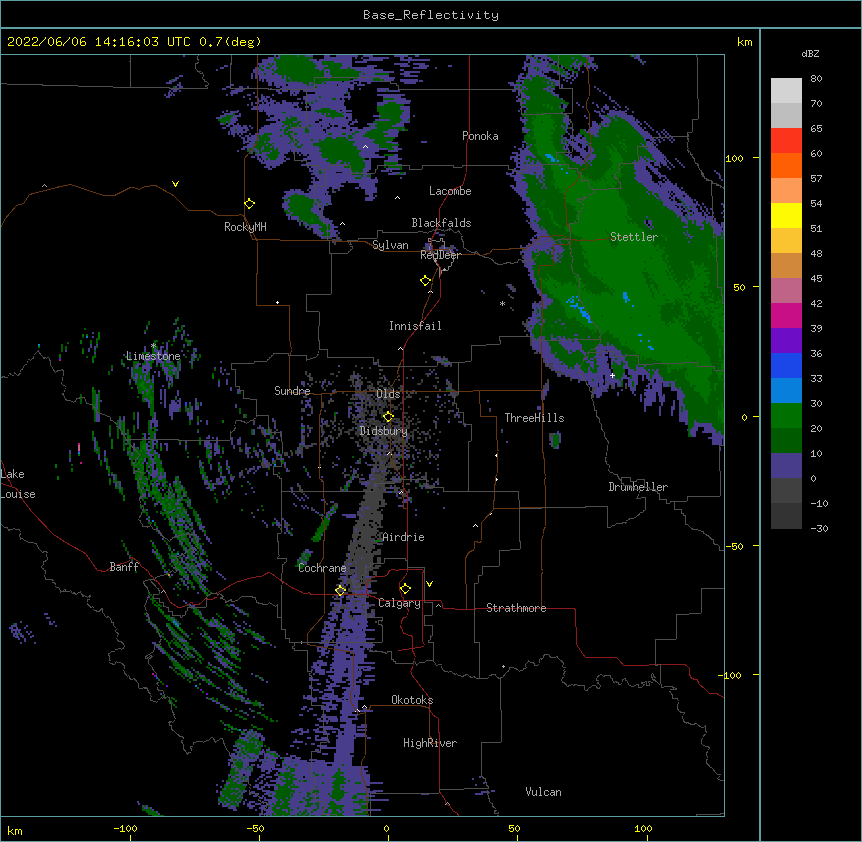Click the RedDeer city label
Viewport: 862px width, 842px height.
coord(440,255)
